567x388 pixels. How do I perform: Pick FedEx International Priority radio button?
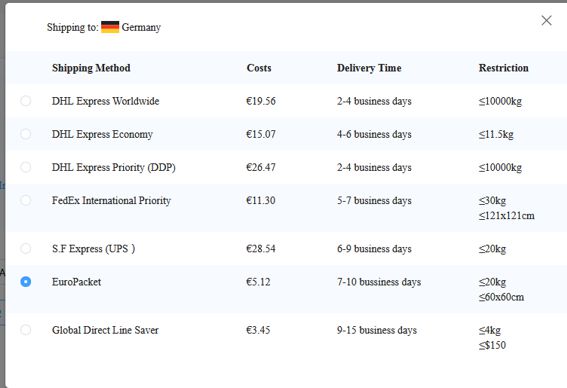[25, 200]
